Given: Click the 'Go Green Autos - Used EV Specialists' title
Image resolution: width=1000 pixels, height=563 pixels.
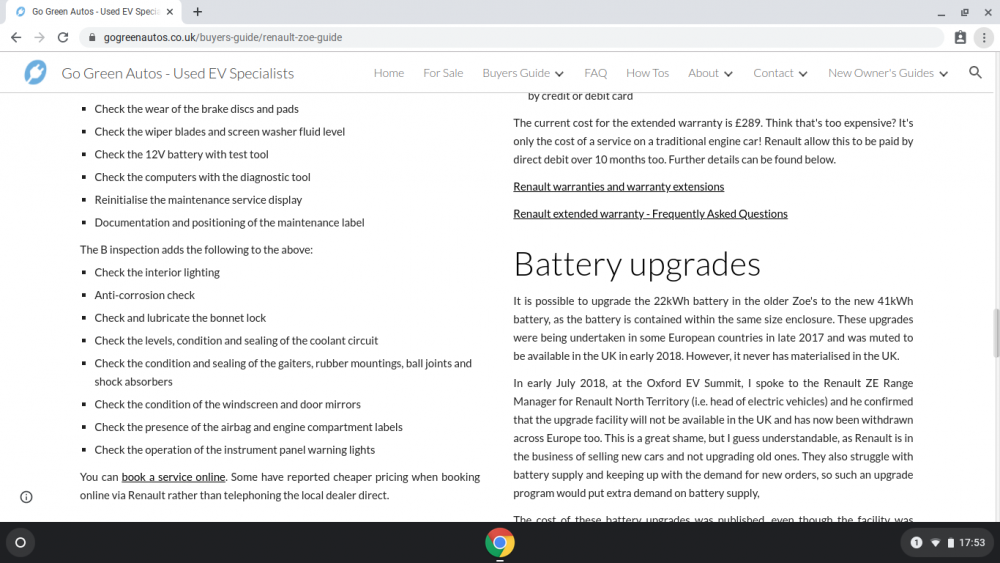Looking at the screenshot, I should click(178, 73).
